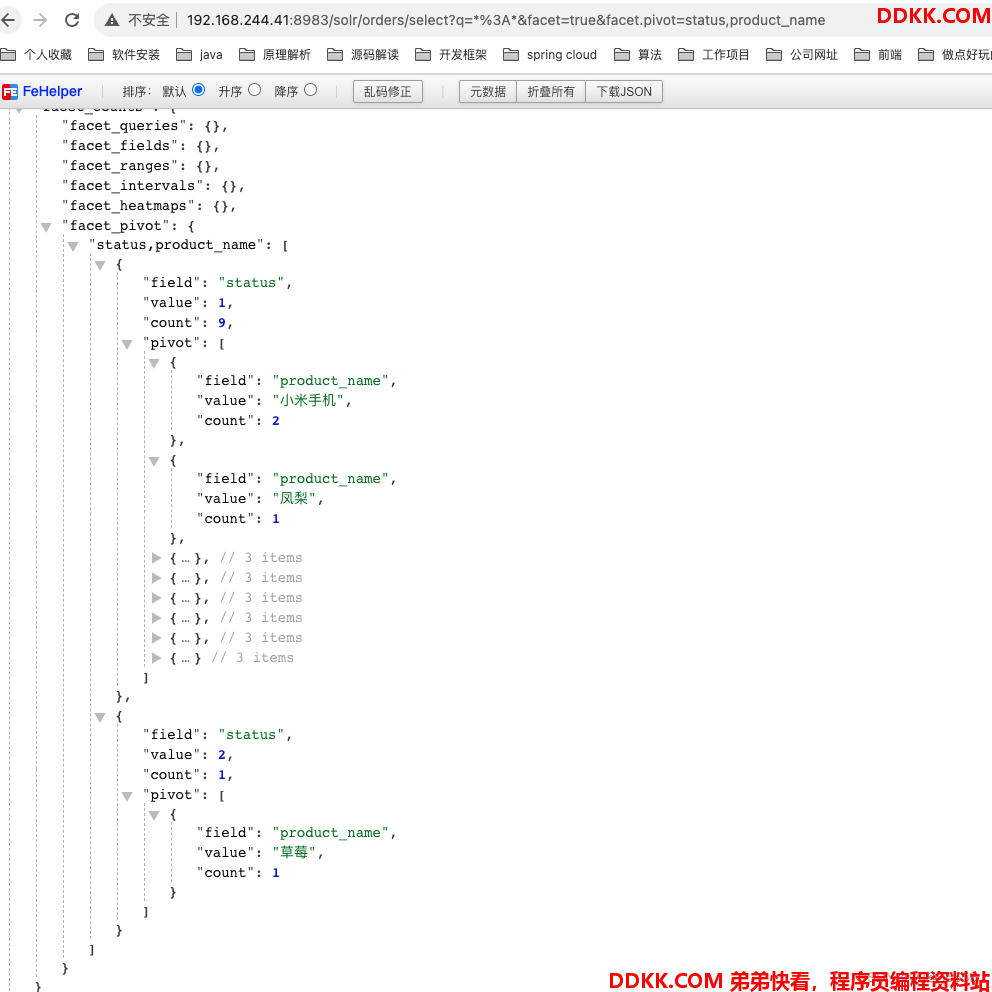
Task: Open the java bookmark folder
Action: click(x=199, y=55)
